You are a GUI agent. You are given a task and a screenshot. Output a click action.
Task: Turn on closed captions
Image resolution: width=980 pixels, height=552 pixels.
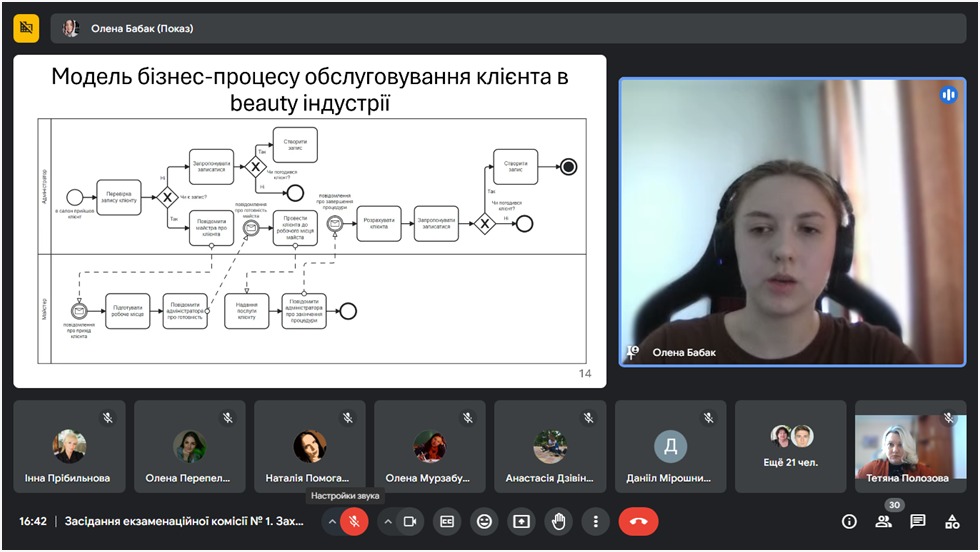pyautogui.click(x=448, y=521)
